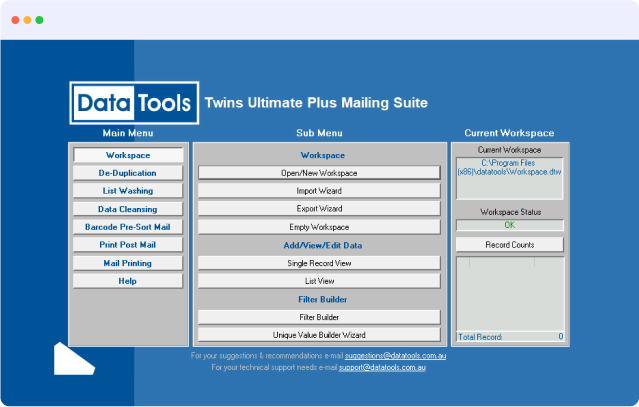Select Workspace in the Main Menu
This screenshot has width=639, height=407.
[x=128, y=155]
